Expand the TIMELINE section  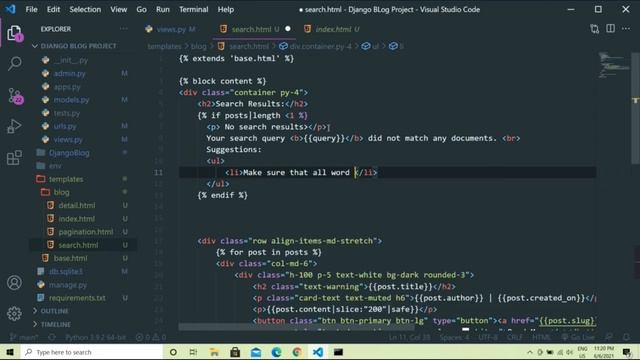coord(56,324)
